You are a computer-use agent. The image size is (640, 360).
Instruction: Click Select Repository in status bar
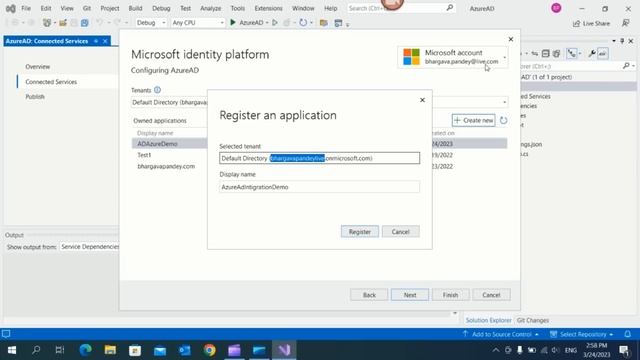(x=582, y=334)
